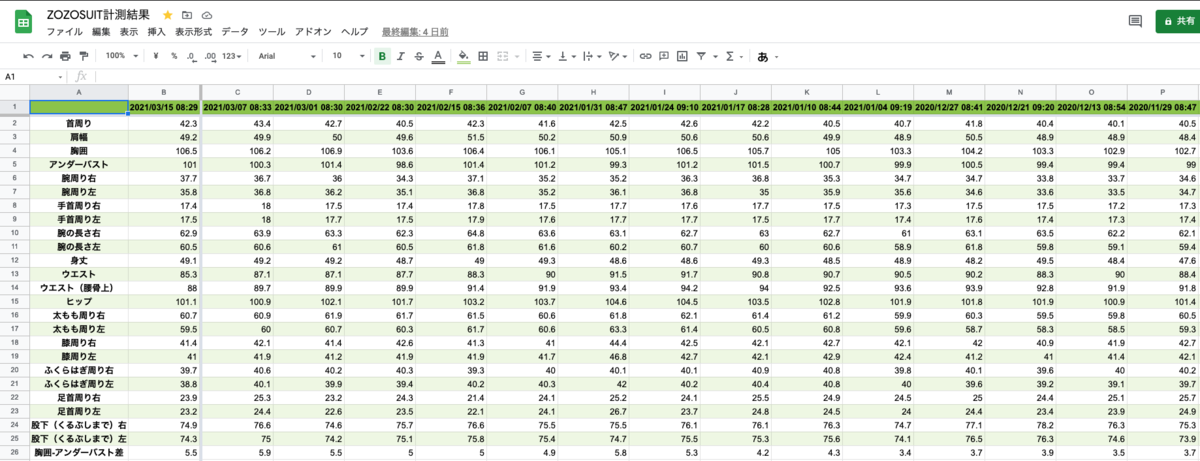Click the green 共有 share button

[x=1176, y=20]
